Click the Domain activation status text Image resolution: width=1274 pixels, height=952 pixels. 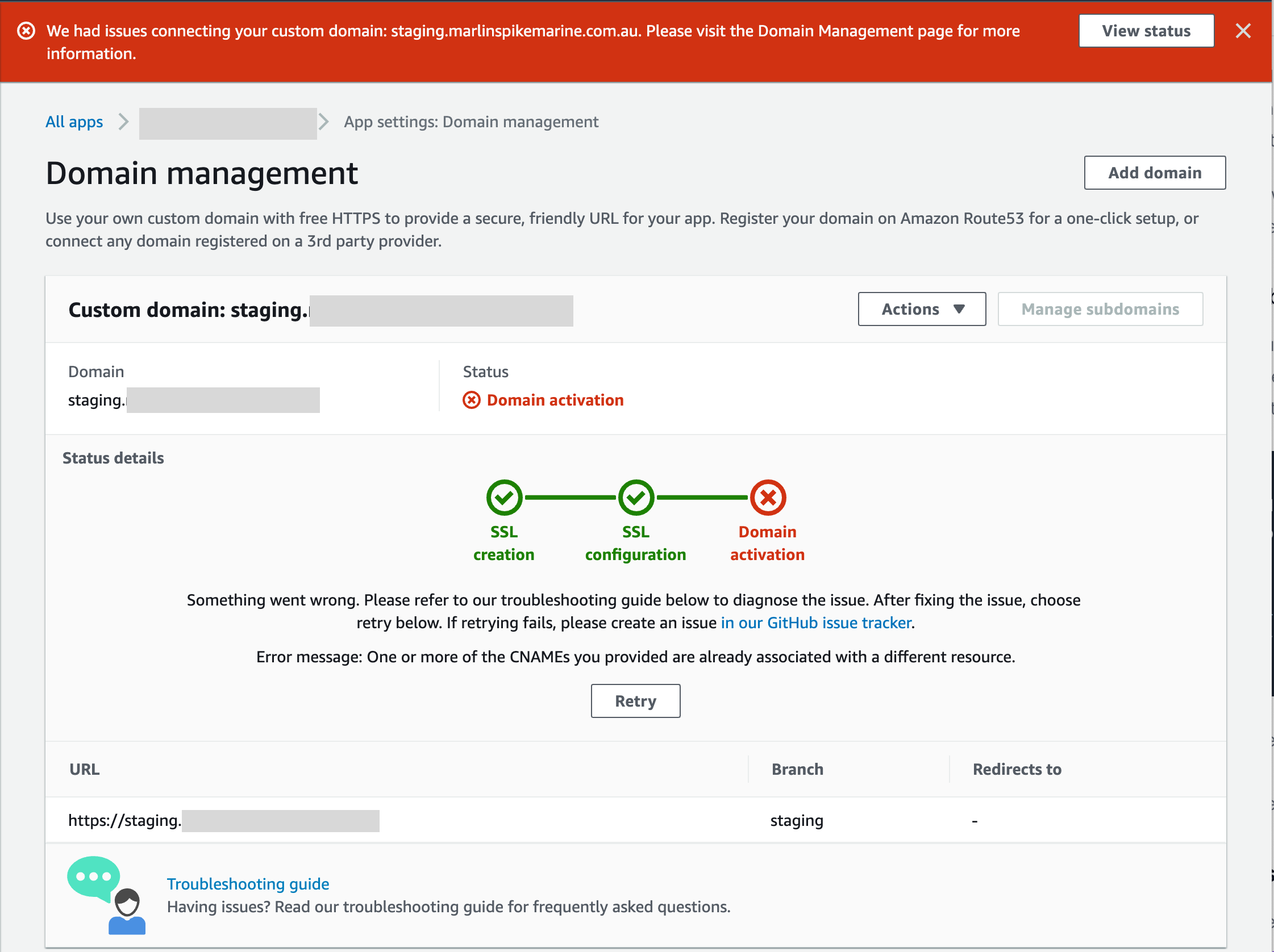tap(554, 399)
